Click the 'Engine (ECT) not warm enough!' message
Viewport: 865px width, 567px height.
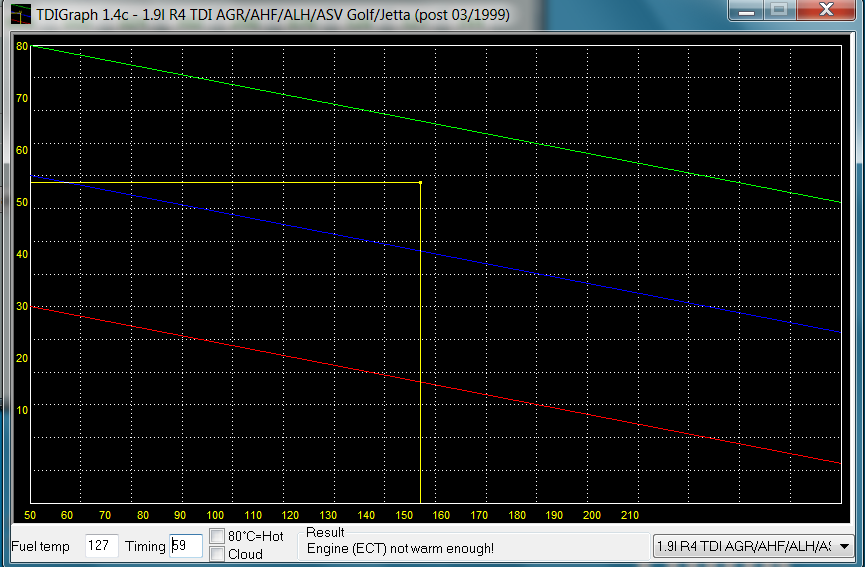pos(400,549)
